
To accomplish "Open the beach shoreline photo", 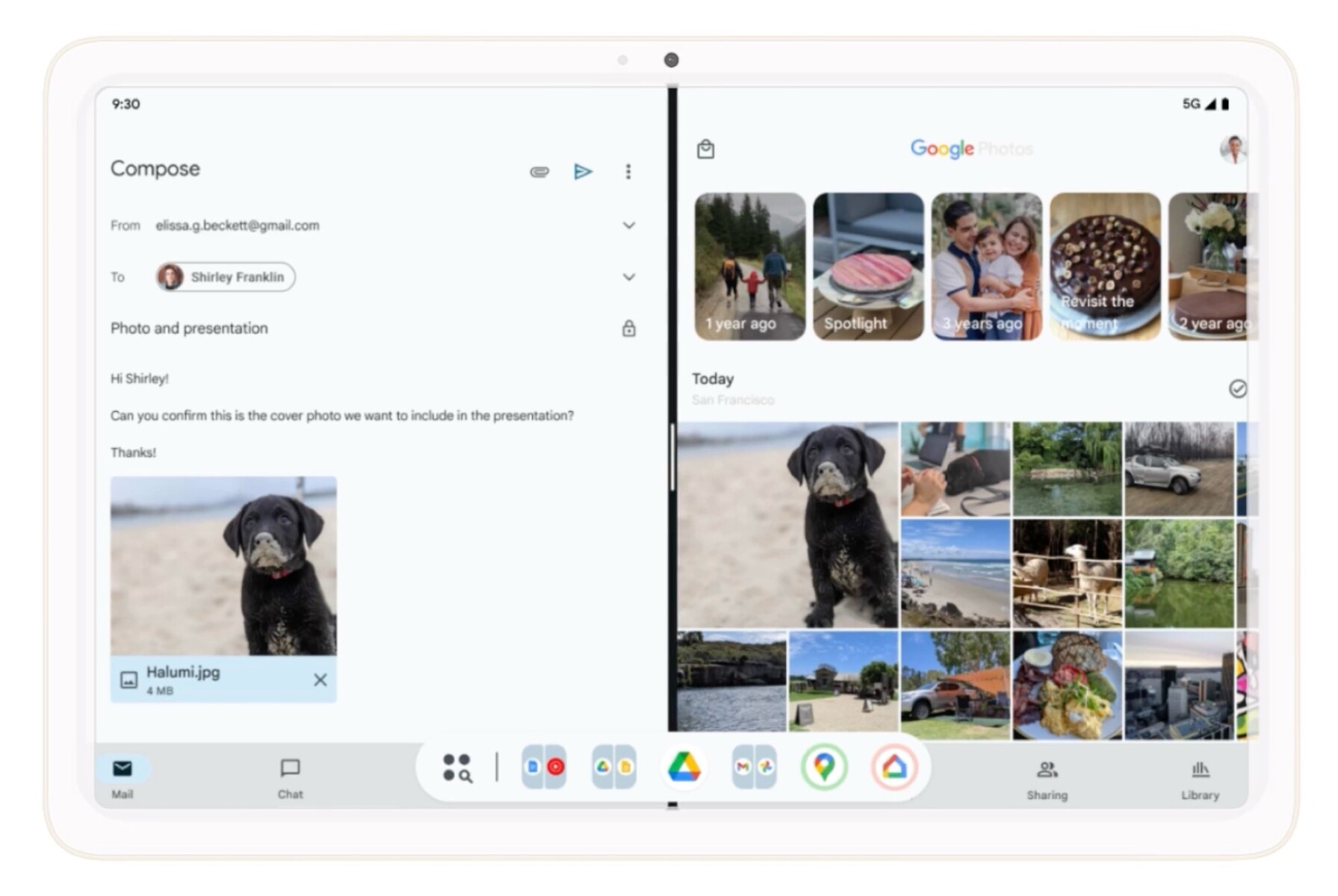I will pos(956,573).
